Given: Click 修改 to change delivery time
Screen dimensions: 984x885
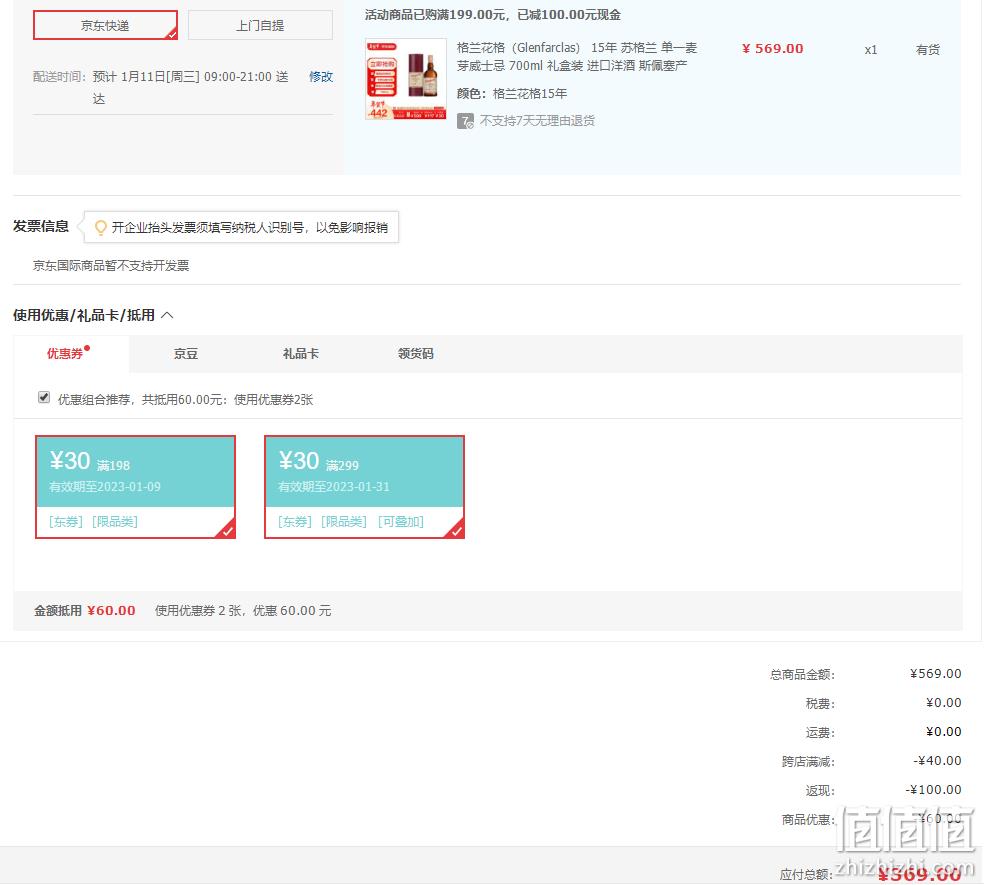Looking at the screenshot, I should pos(321,77).
